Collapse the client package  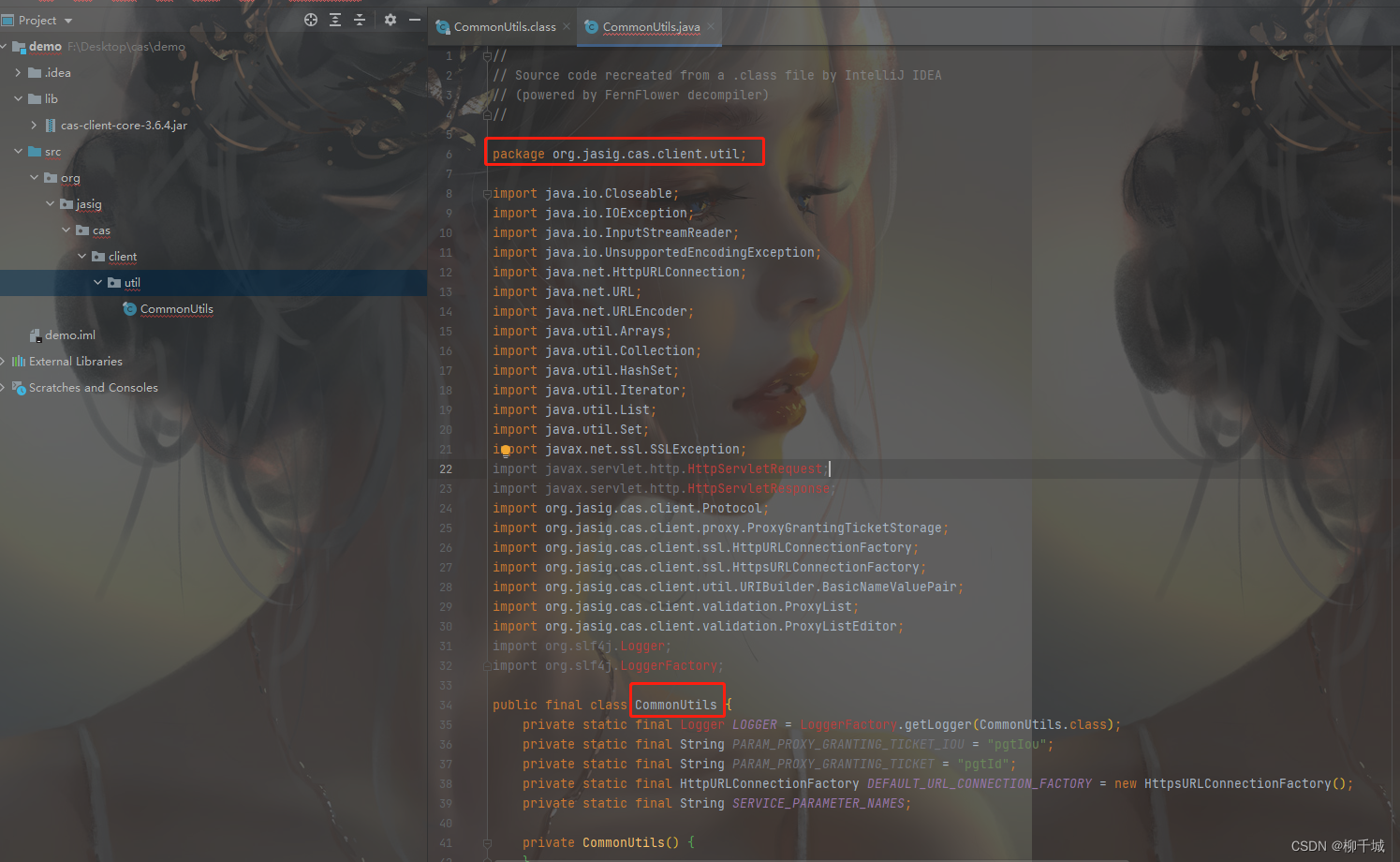[82, 256]
